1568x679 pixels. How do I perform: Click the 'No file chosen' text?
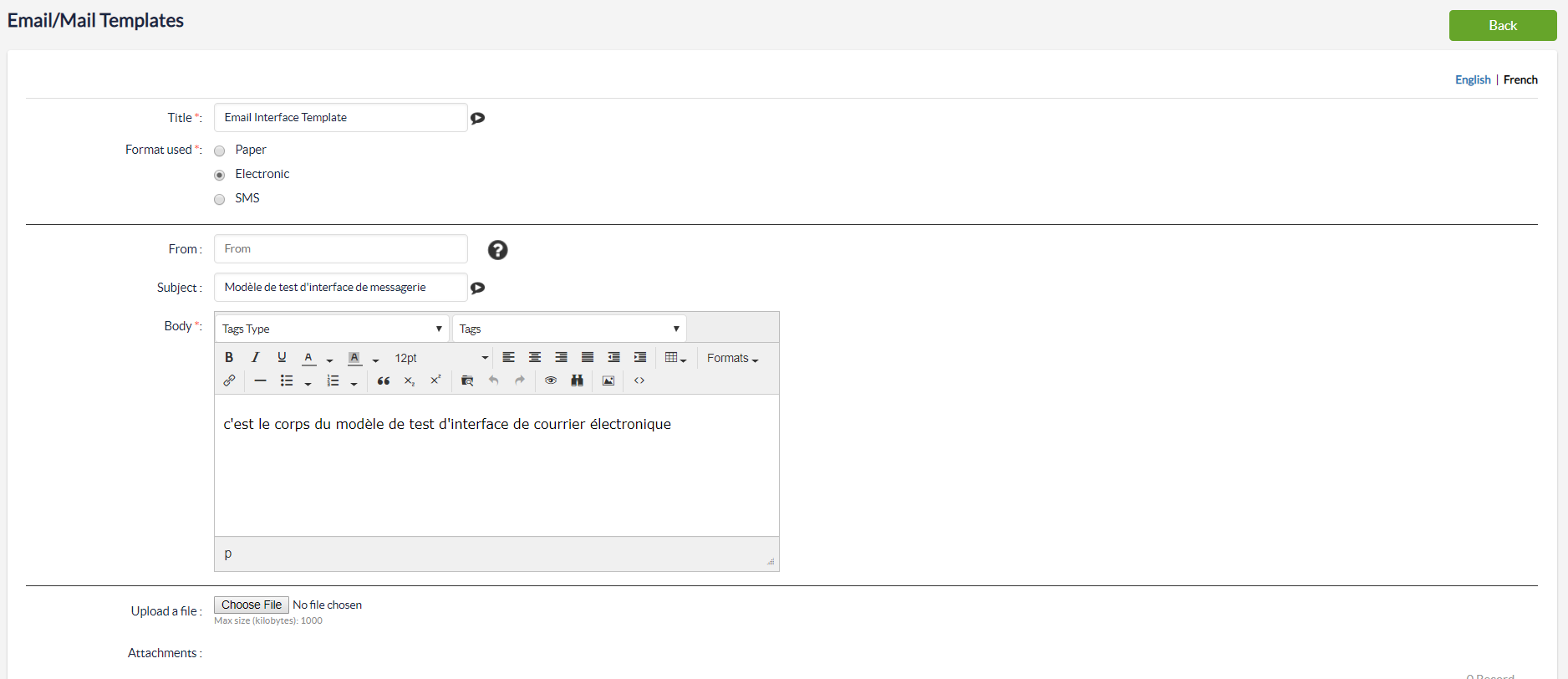(328, 605)
